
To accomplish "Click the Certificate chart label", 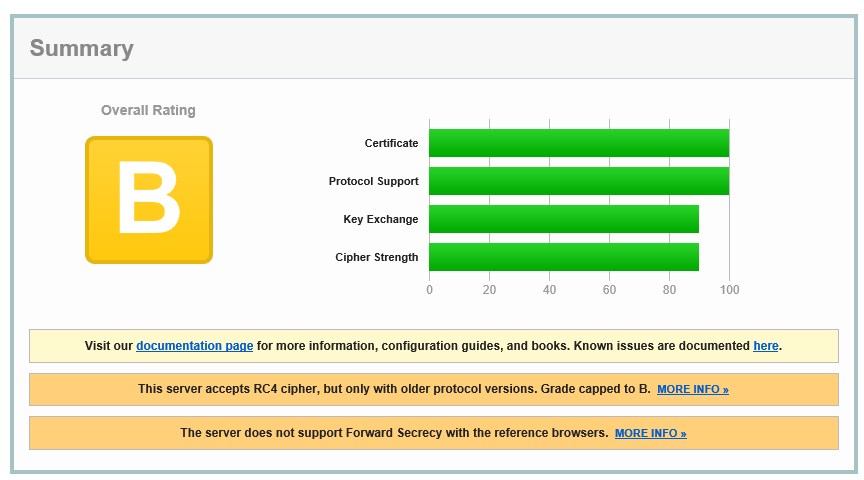I will (x=391, y=143).
